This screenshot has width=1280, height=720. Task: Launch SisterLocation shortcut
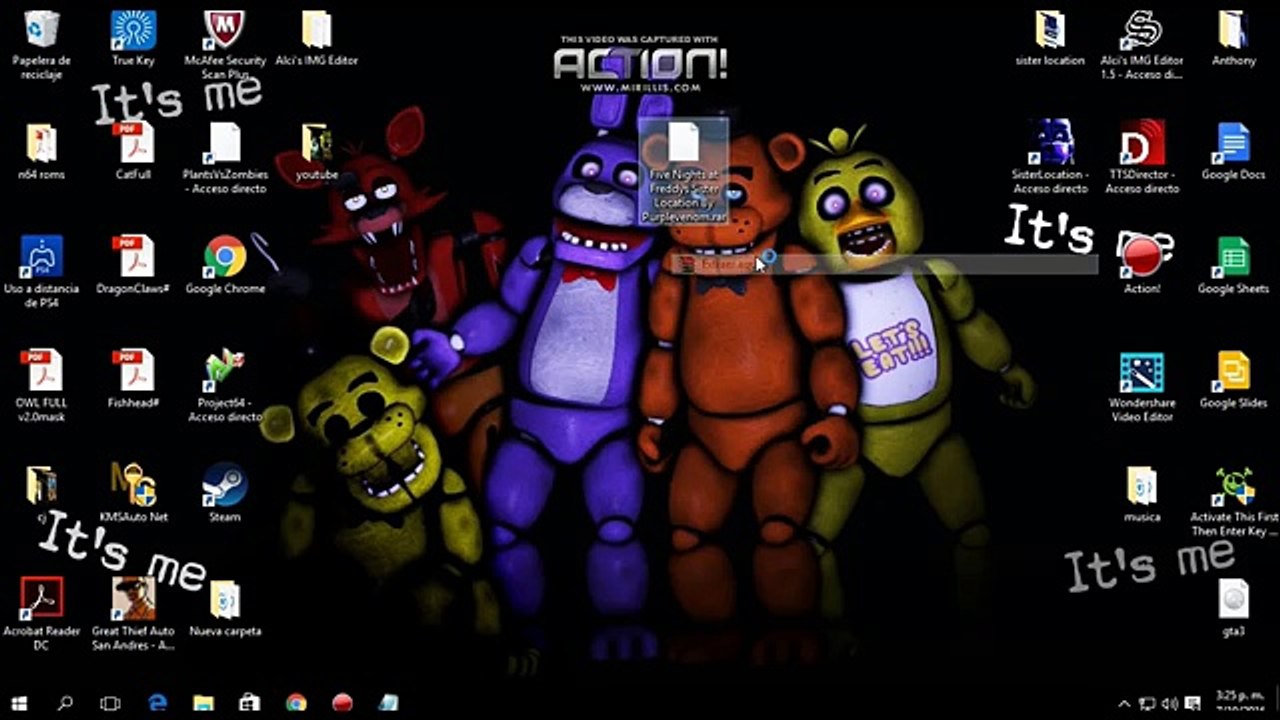[x=1050, y=158]
